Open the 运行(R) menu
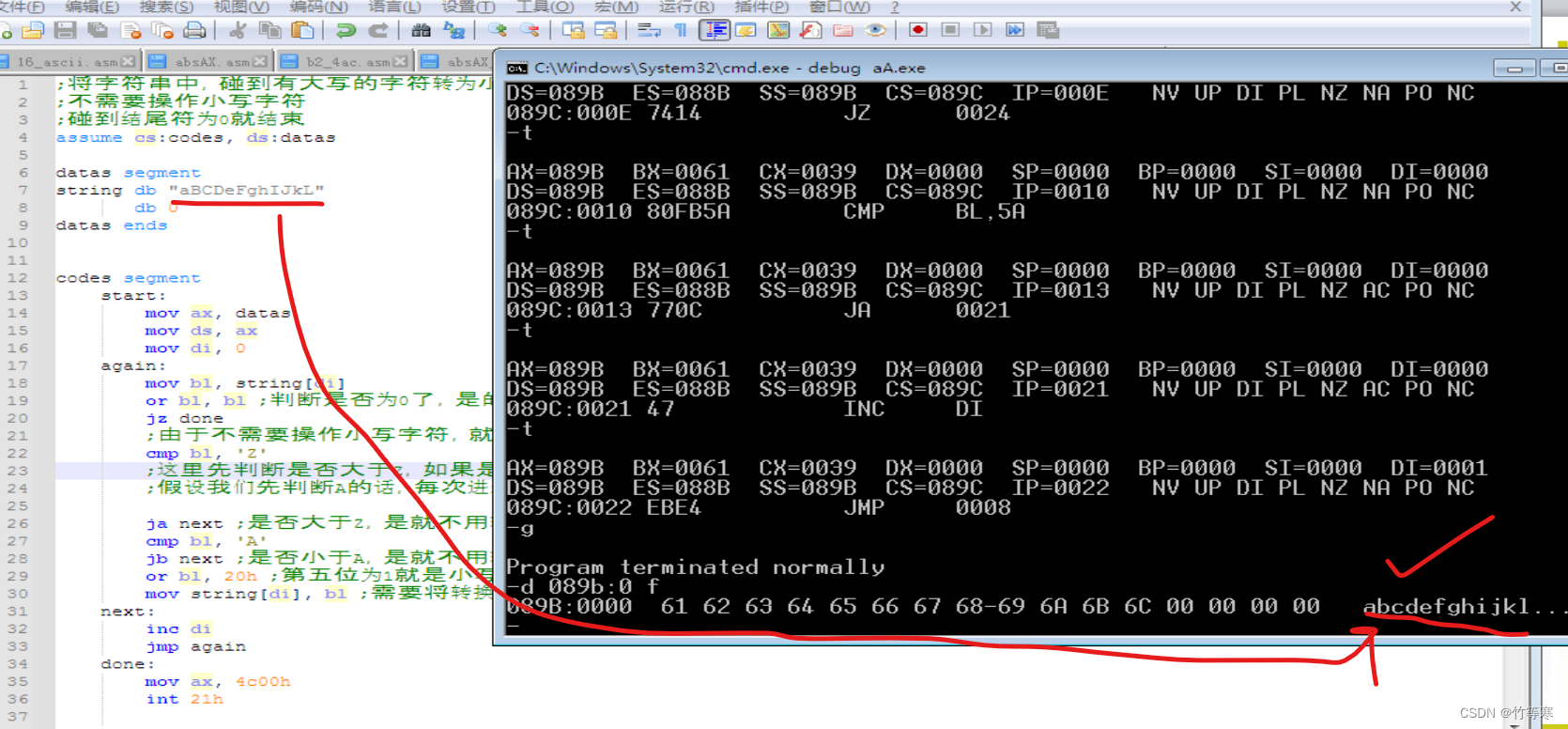The height and width of the screenshot is (729, 1568). [686, 7]
